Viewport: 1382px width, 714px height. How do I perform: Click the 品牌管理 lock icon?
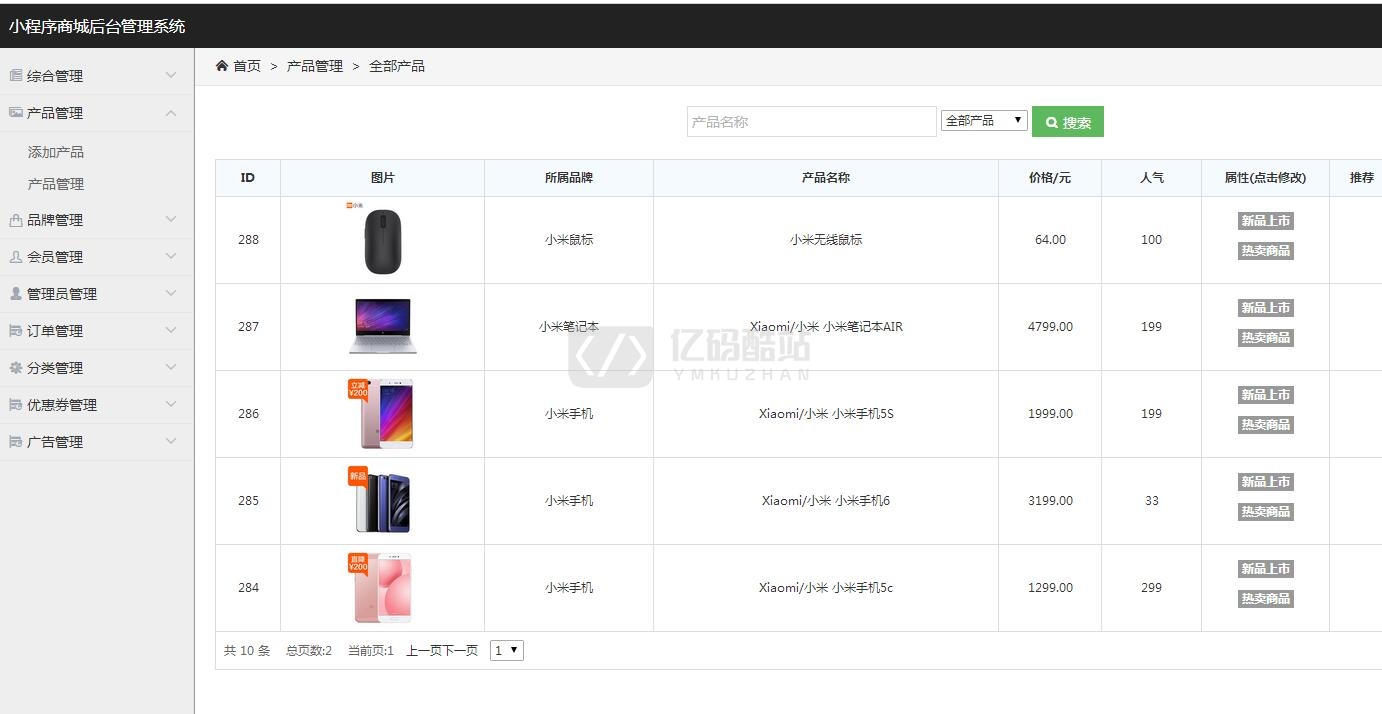(16, 219)
